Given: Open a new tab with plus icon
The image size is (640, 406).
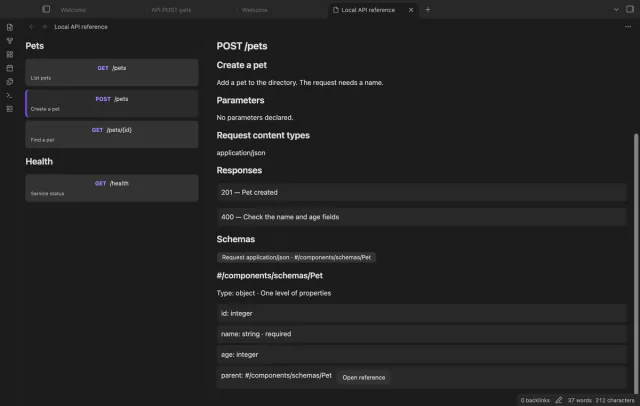Looking at the screenshot, I should (427, 9).
